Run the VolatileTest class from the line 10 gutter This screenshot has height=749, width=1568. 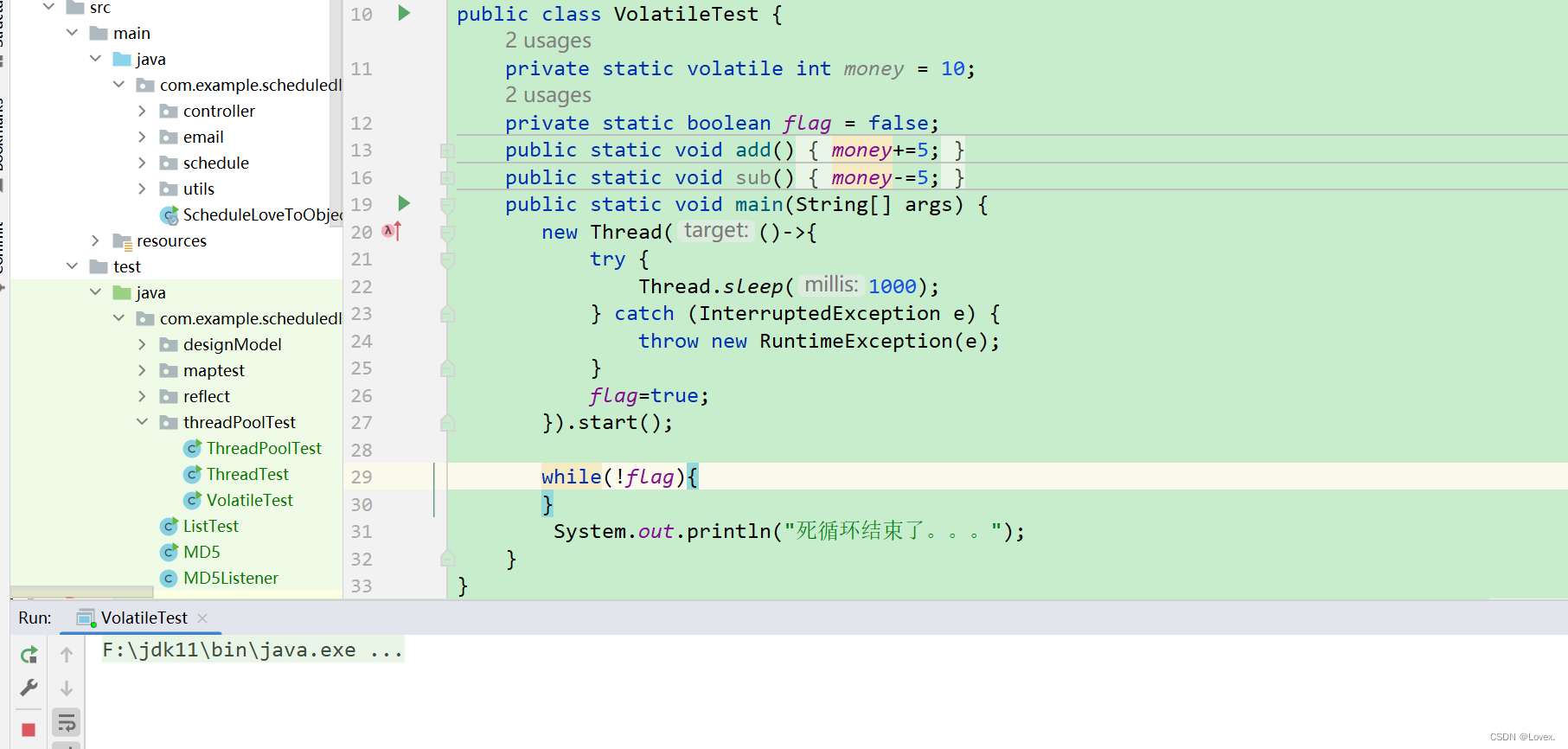[x=404, y=13]
